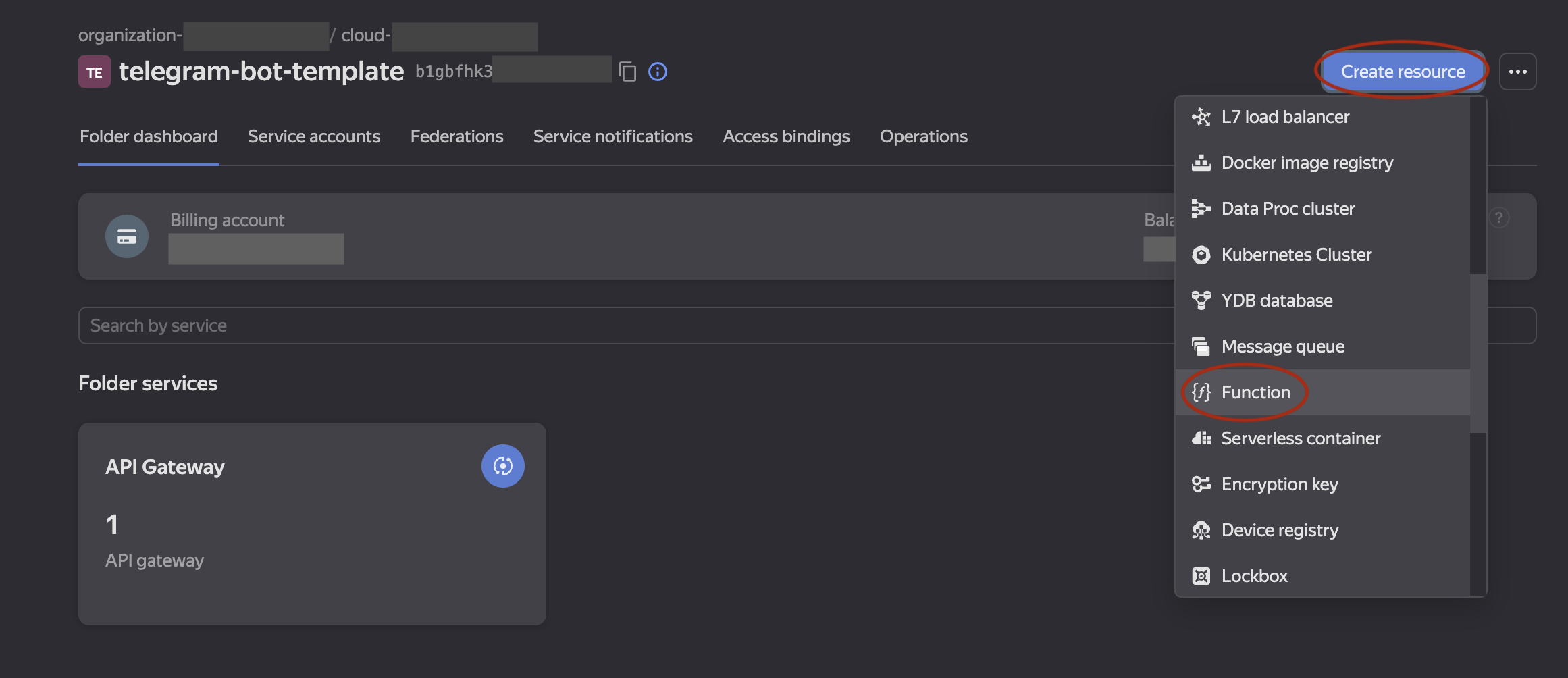Click the API Gateway service icon

coord(503,466)
